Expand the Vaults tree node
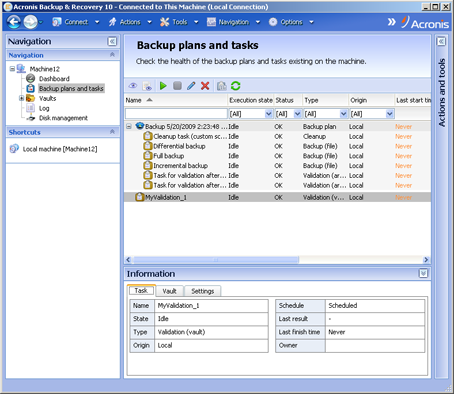Screen dimensions: 454x394 click(22, 98)
